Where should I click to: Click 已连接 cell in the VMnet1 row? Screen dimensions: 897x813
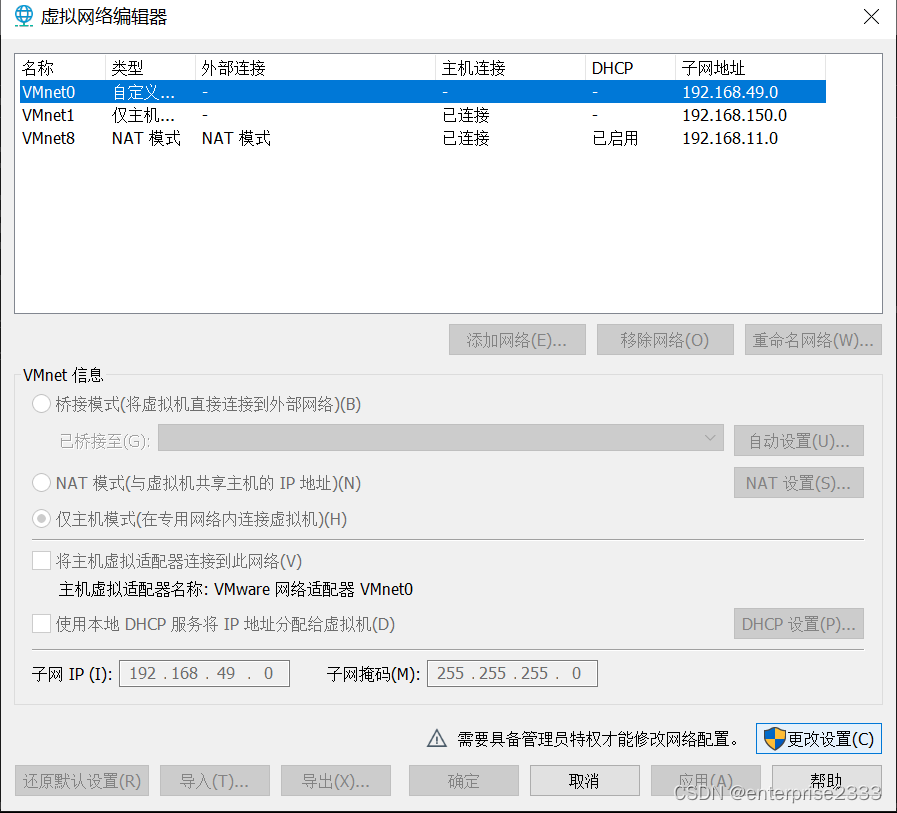pyautogui.click(x=466, y=115)
